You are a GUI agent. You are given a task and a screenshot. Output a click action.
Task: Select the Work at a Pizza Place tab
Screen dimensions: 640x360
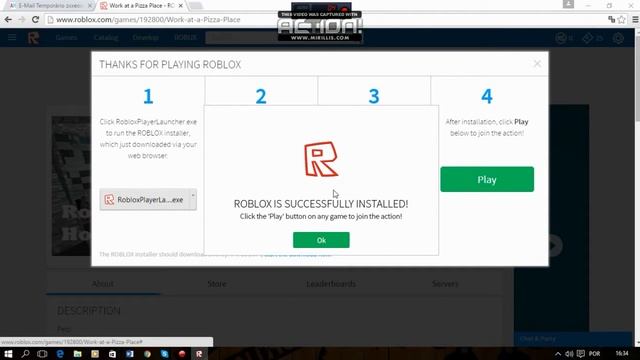pos(141,6)
